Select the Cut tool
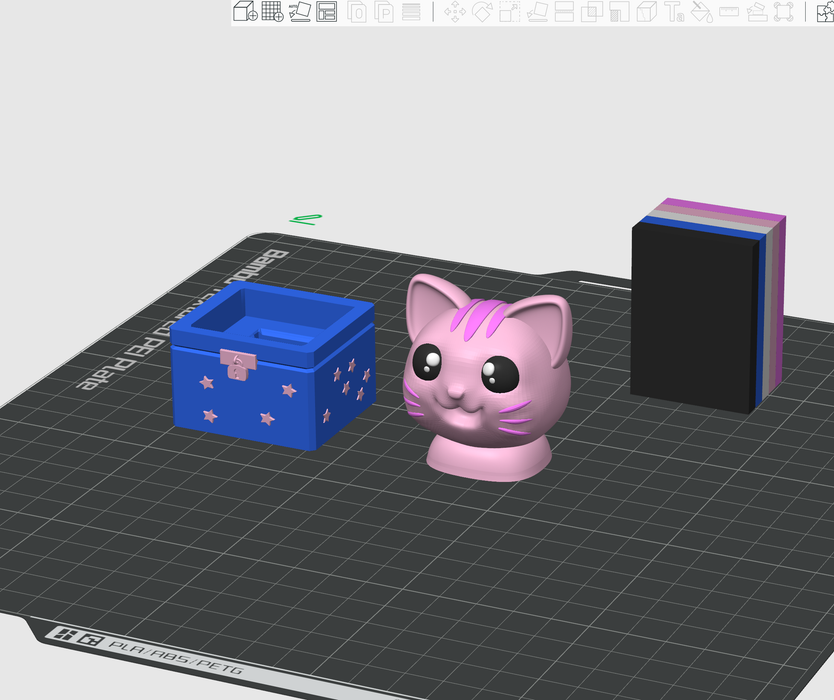The height and width of the screenshot is (700, 834). tap(564, 12)
